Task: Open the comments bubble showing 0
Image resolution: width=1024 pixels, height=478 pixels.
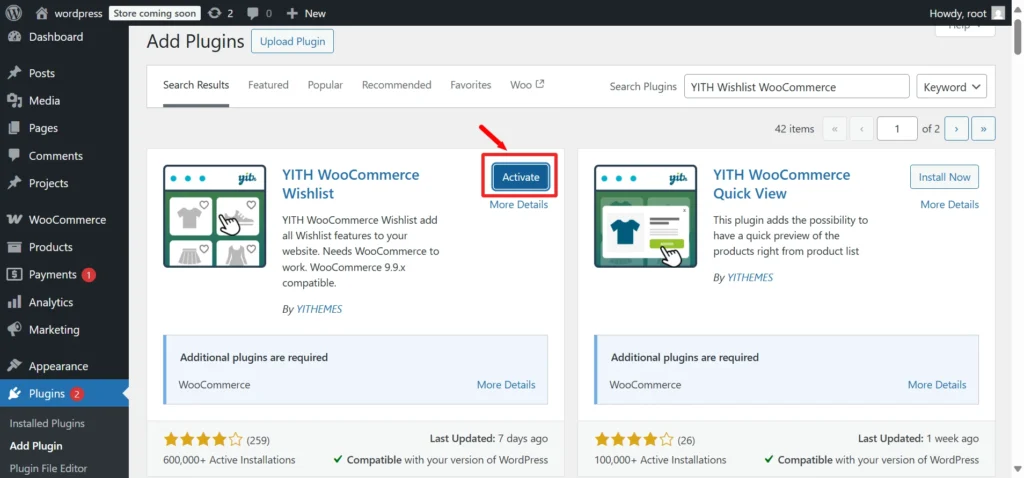Action: (x=259, y=13)
